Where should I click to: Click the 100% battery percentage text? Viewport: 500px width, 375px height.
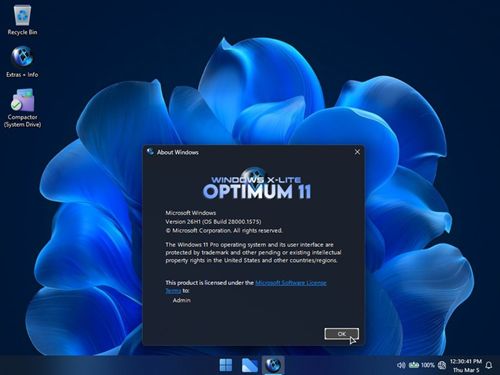[x=428, y=365]
